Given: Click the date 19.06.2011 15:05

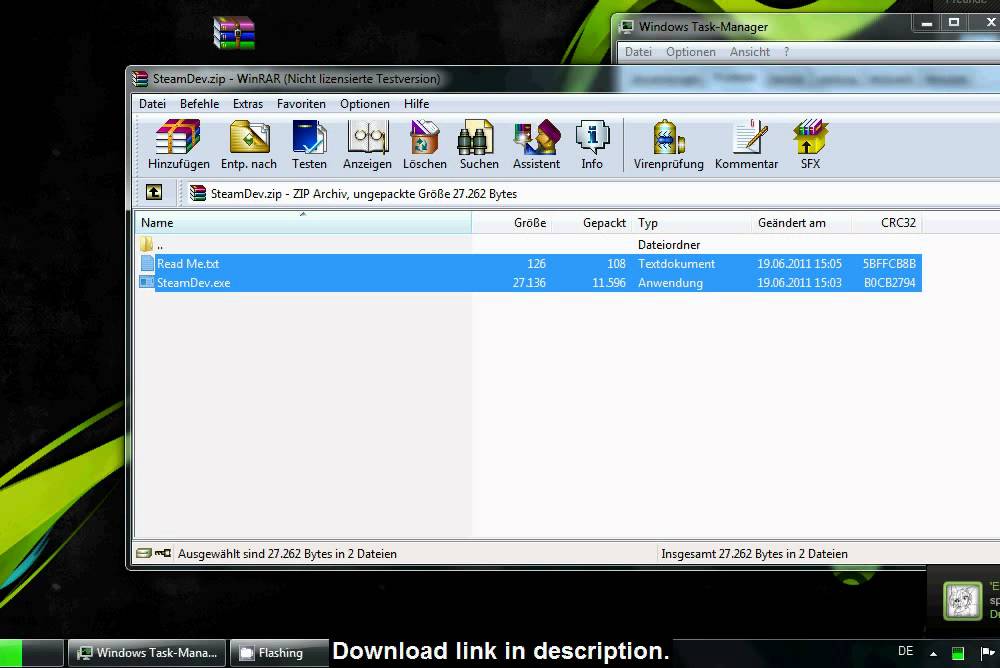Looking at the screenshot, I should click(800, 263).
